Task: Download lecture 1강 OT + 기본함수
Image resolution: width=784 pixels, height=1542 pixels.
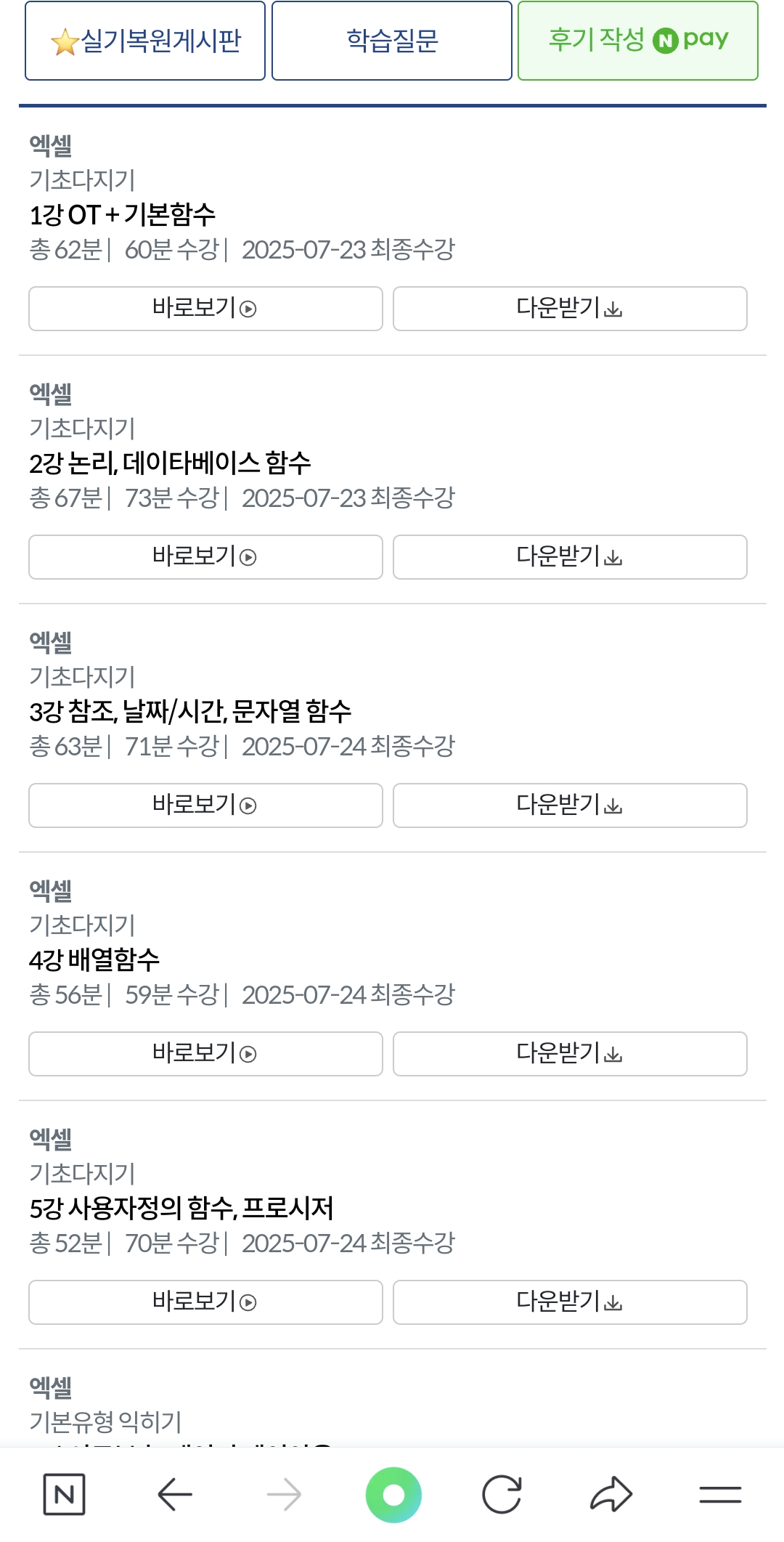Action: [570, 309]
